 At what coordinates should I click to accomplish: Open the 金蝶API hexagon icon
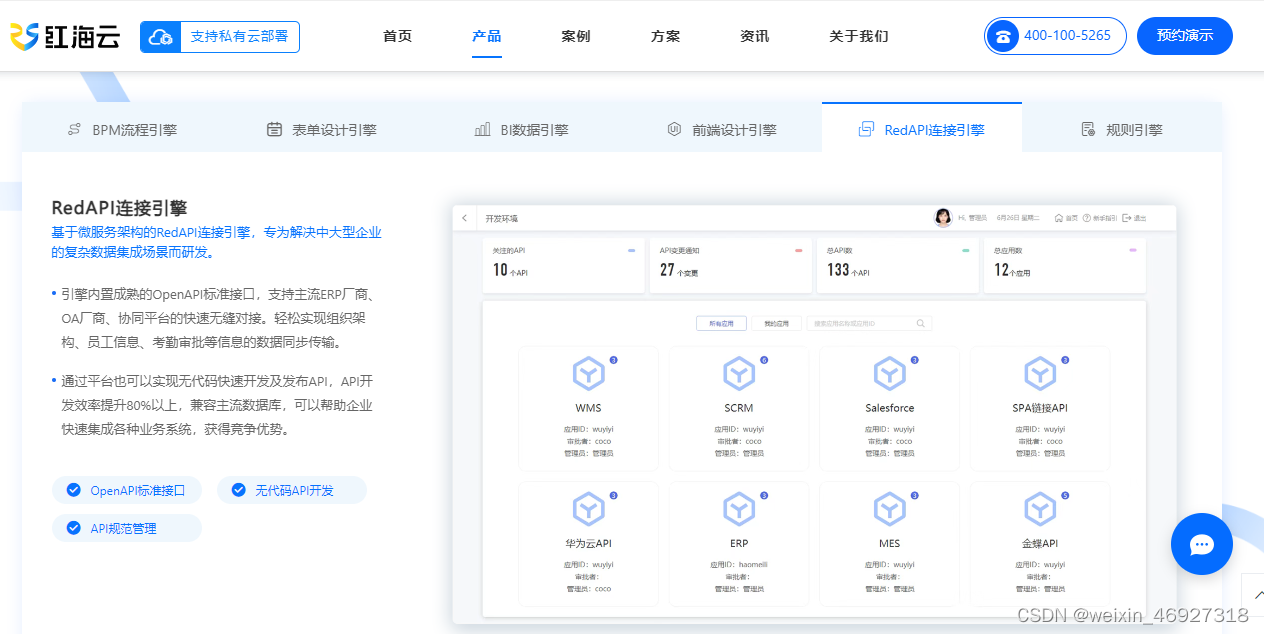(1040, 510)
